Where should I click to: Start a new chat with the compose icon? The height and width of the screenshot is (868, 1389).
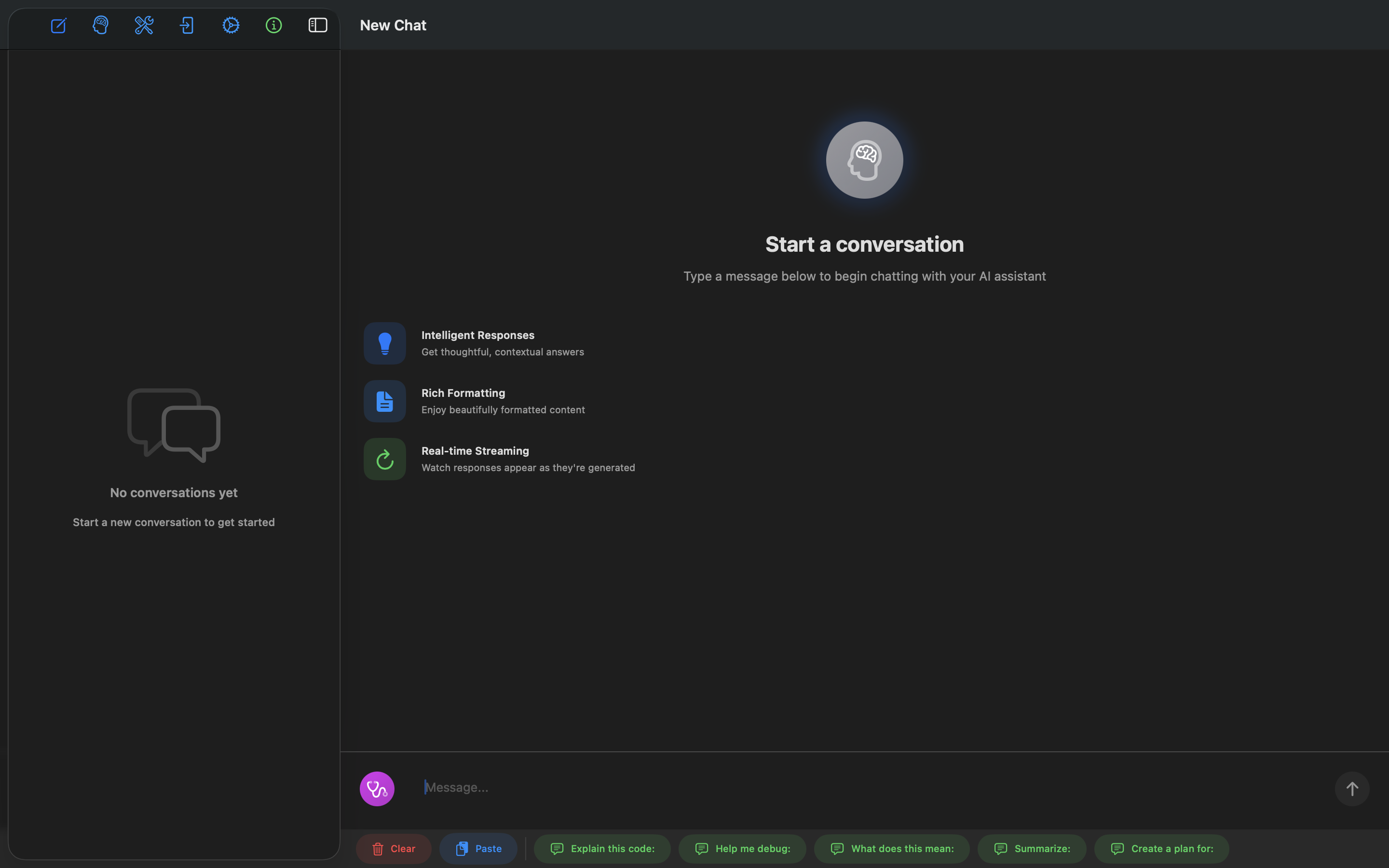(x=59, y=25)
